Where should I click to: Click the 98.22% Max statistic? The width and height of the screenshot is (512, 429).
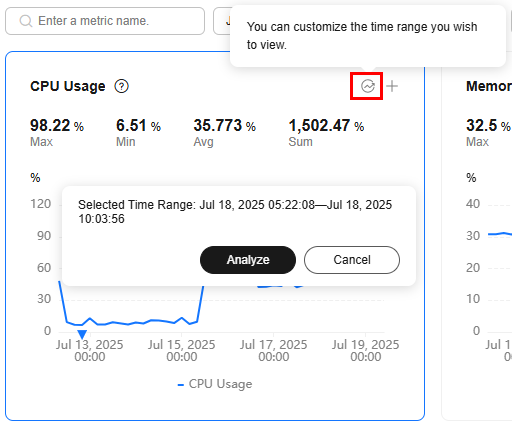coord(57,133)
